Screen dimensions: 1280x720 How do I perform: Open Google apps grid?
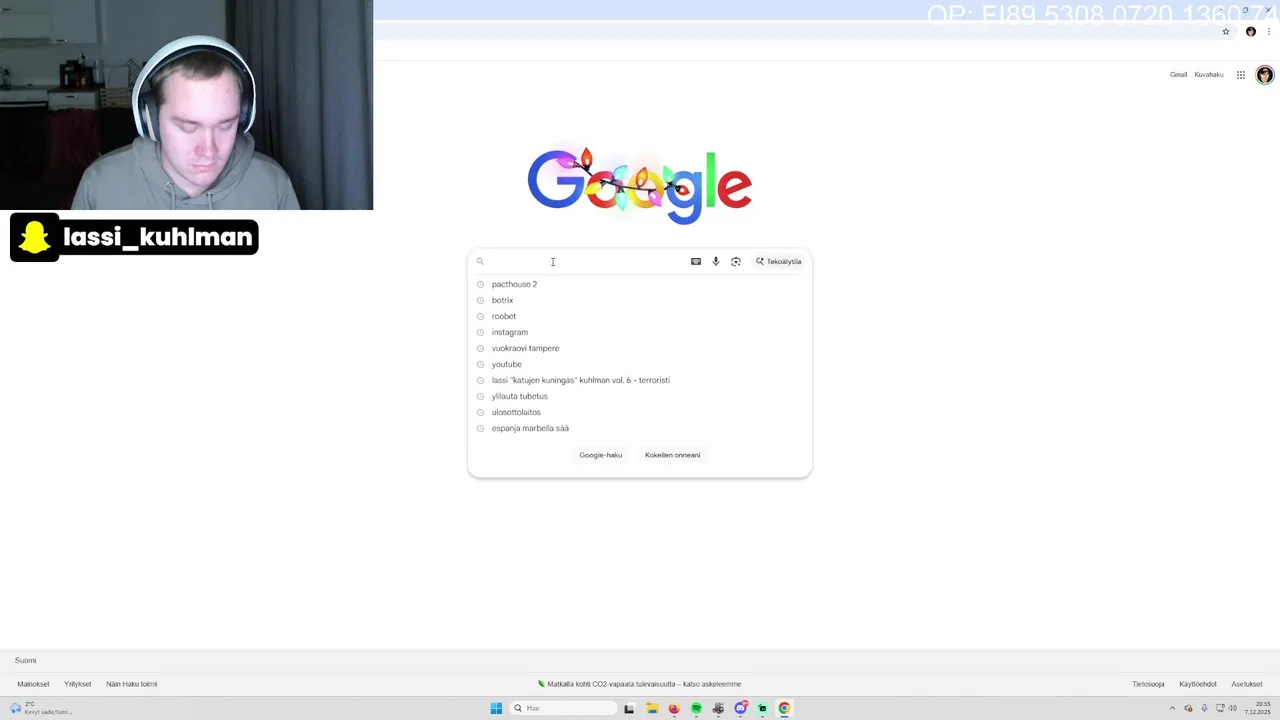point(1241,75)
